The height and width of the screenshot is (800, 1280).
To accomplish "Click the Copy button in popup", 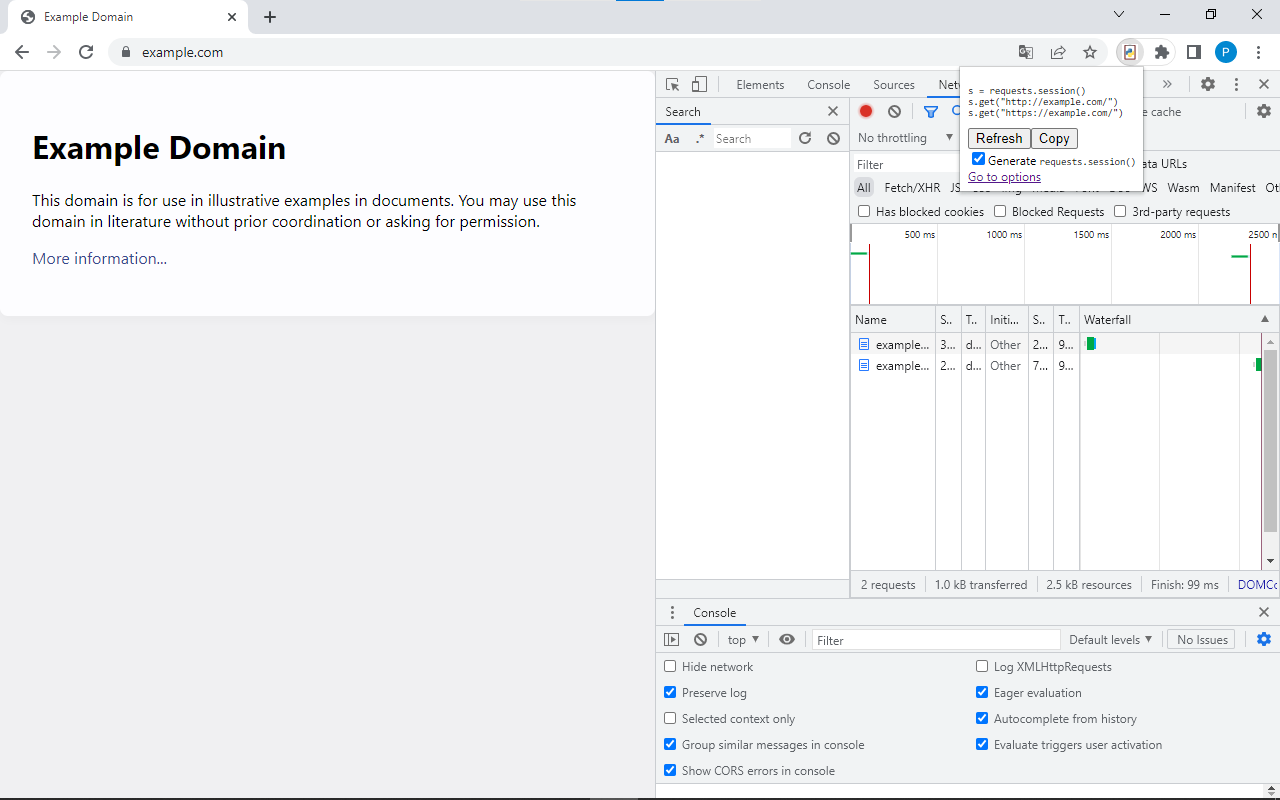I will (1054, 138).
